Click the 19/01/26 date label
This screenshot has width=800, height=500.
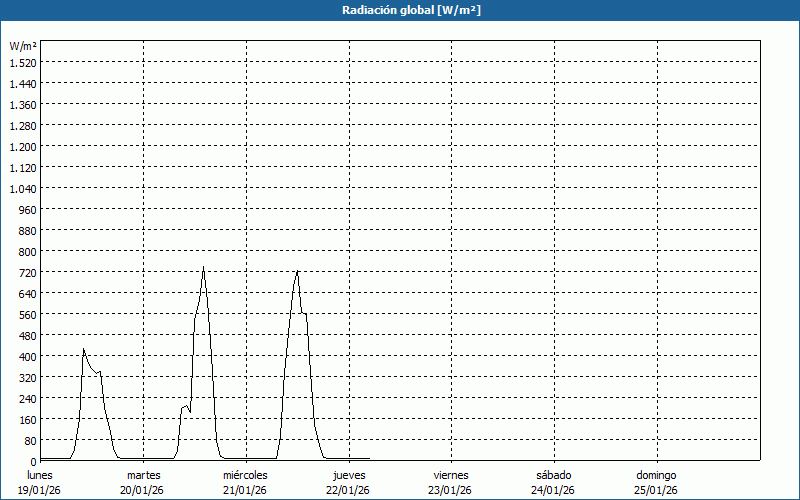(40, 490)
